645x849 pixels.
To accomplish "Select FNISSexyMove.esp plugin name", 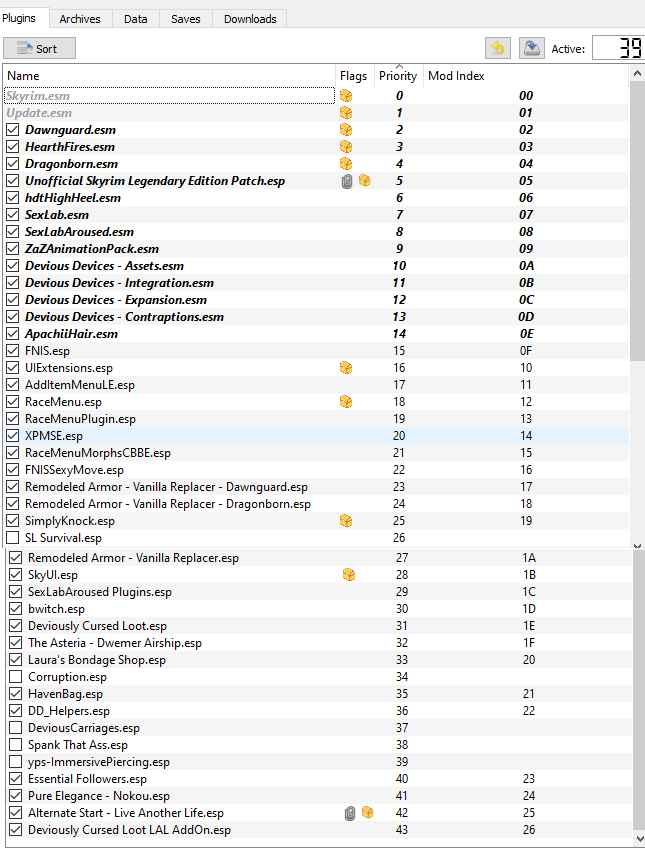I will pos(74,470).
